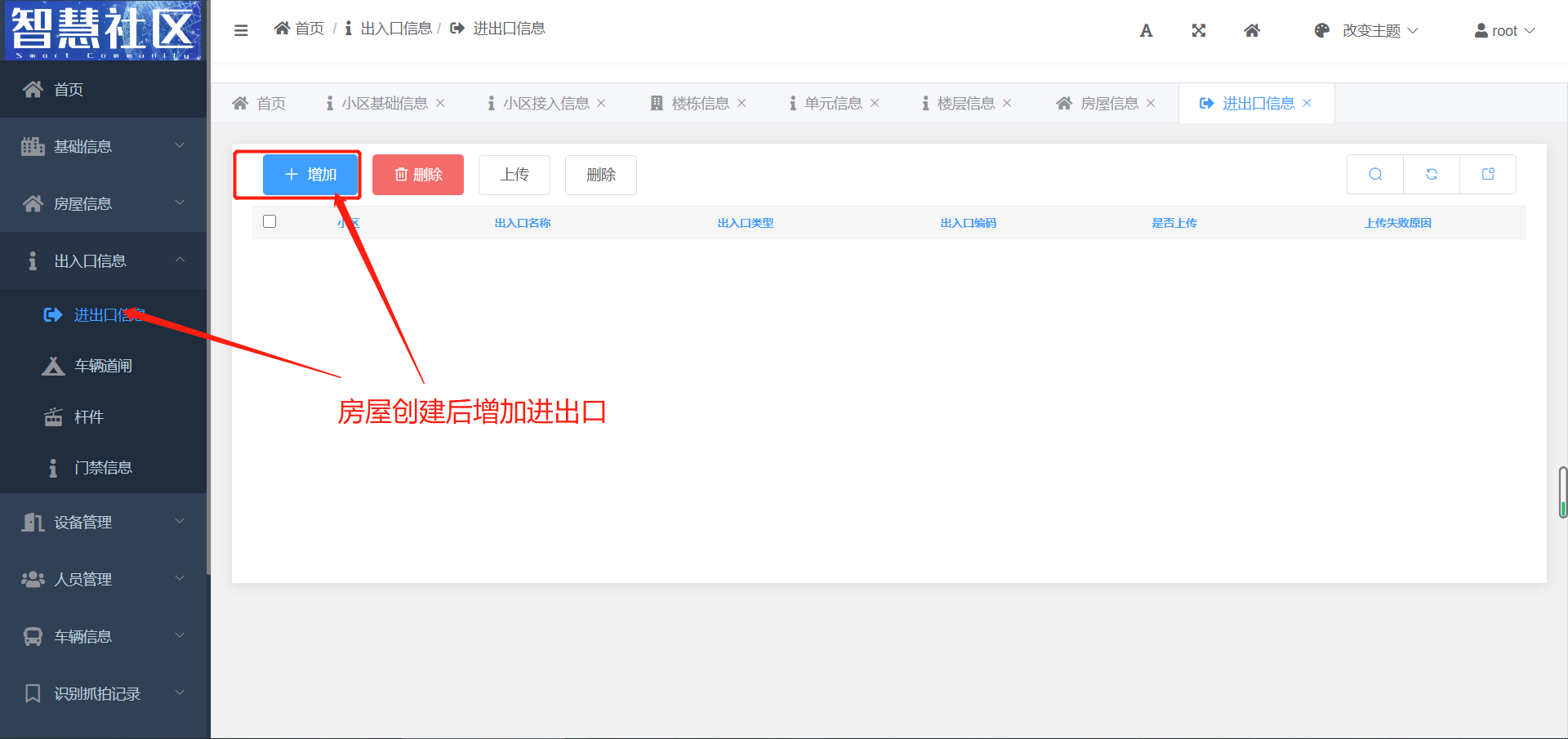The width and height of the screenshot is (1568, 739).
Task: Close the 楼栋信息 tab
Action: (x=742, y=103)
